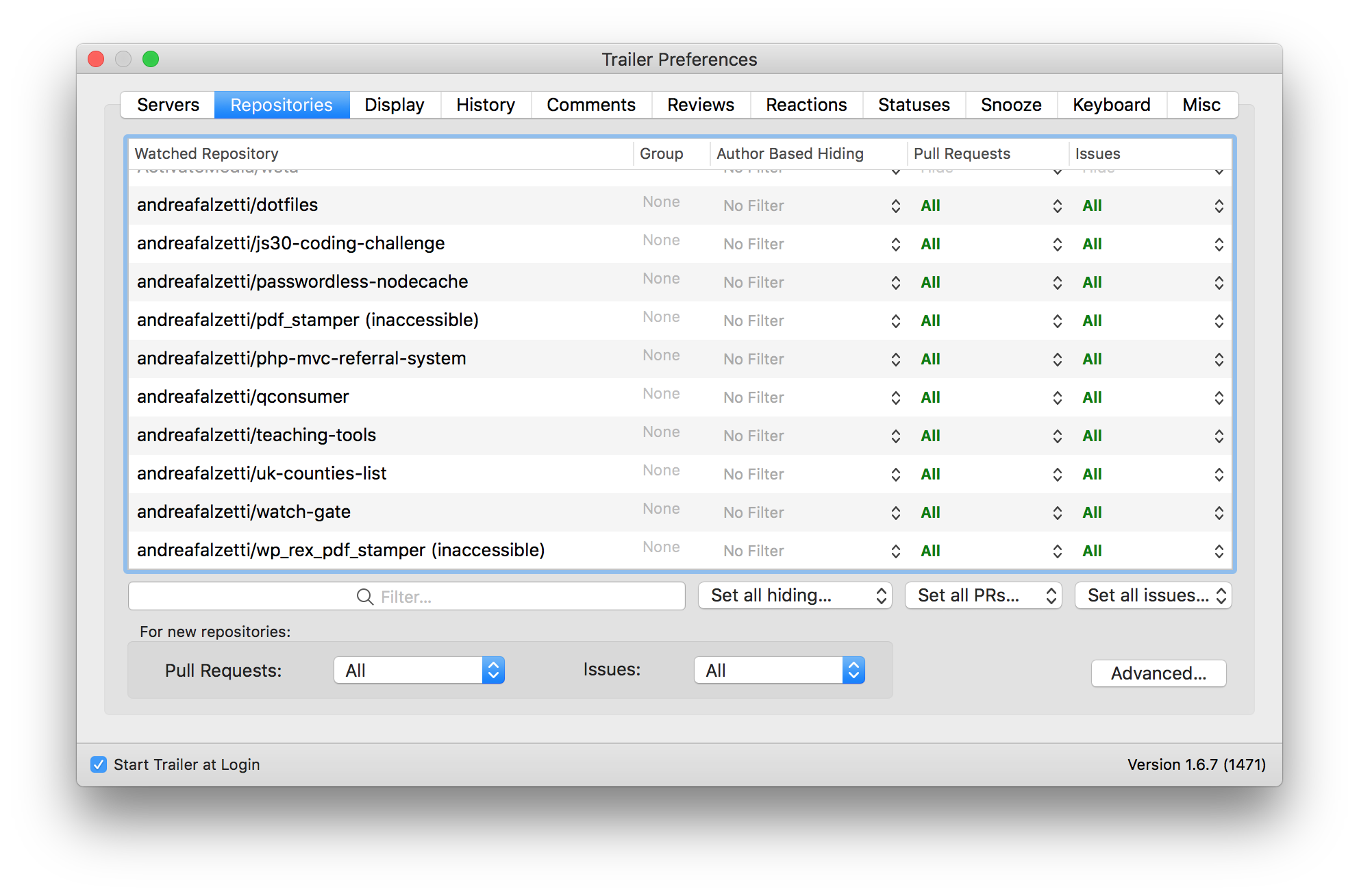
Task: Go to the Comments tab
Action: click(x=591, y=105)
